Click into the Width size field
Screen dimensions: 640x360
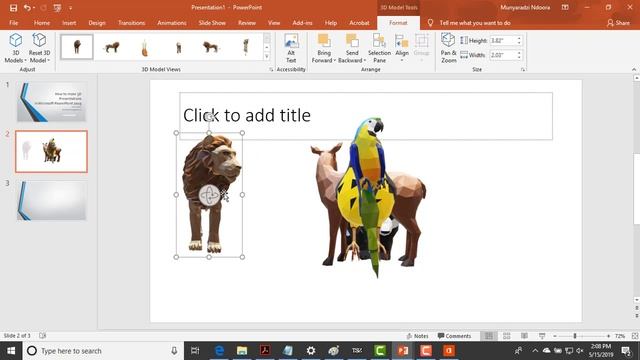coord(503,55)
